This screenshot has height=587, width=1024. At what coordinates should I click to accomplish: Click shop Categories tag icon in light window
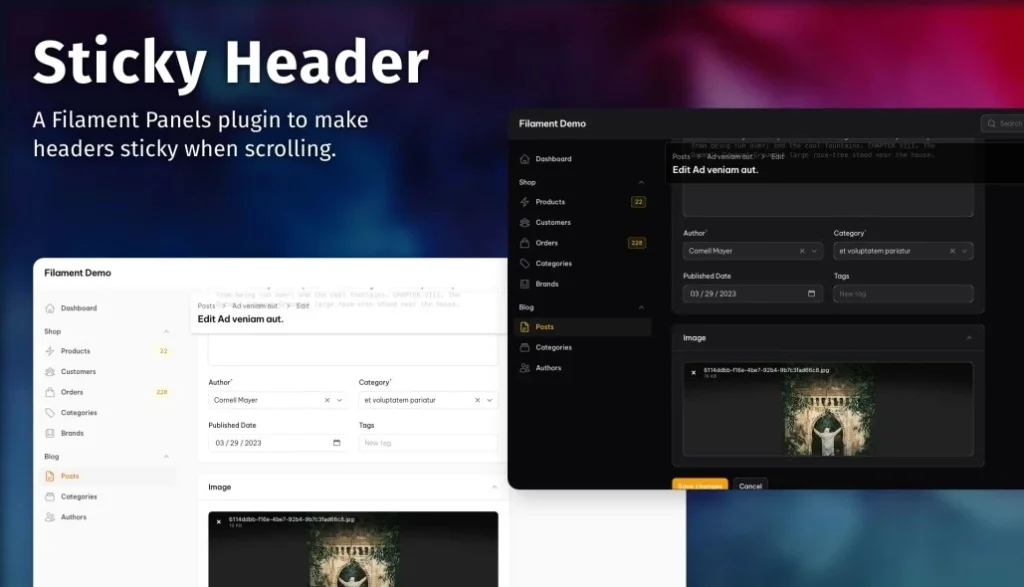click(50, 413)
